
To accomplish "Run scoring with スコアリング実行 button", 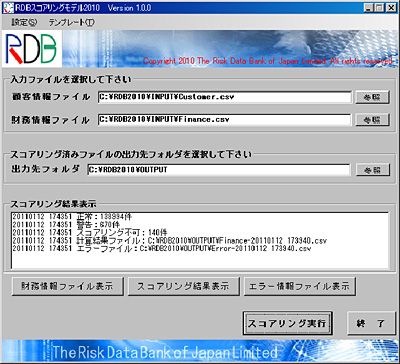I will pyautogui.click(x=287, y=323).
